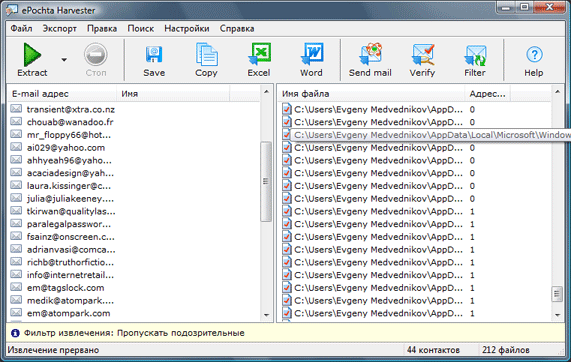This screenshot has width=571, height=362.
Task: Click the file icon of the last file row
Action: point(287,313)
